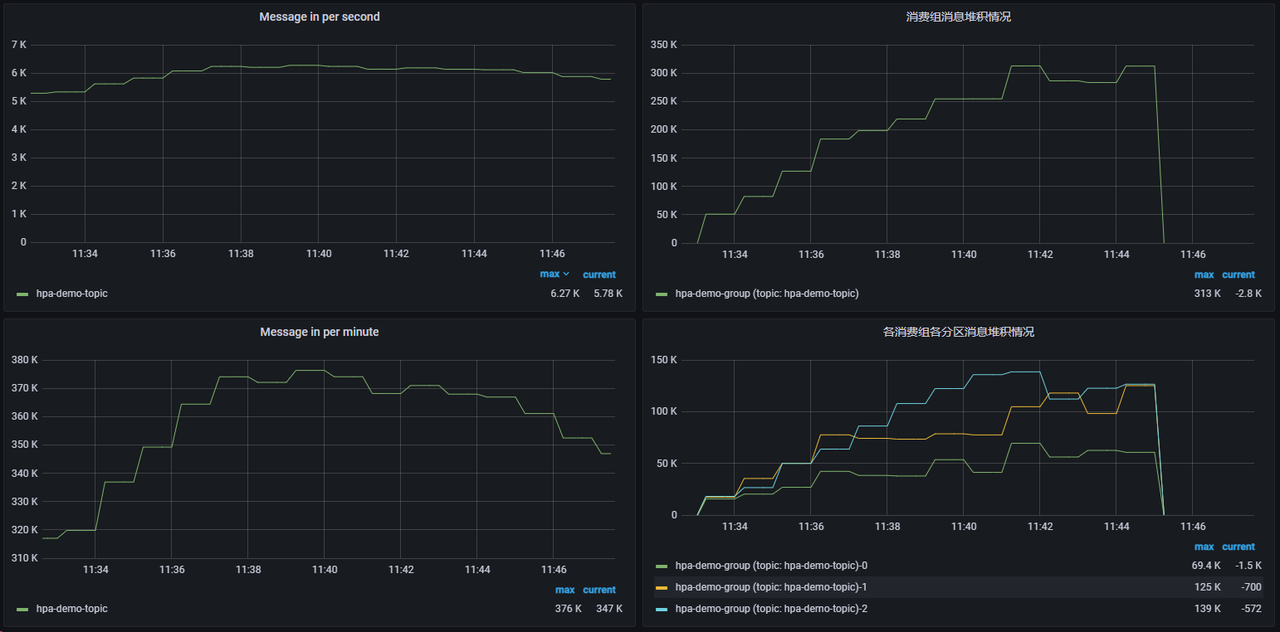Sort by max in per-minute panel legend
The image size is (1280, 632).
(x=565, y=590)
